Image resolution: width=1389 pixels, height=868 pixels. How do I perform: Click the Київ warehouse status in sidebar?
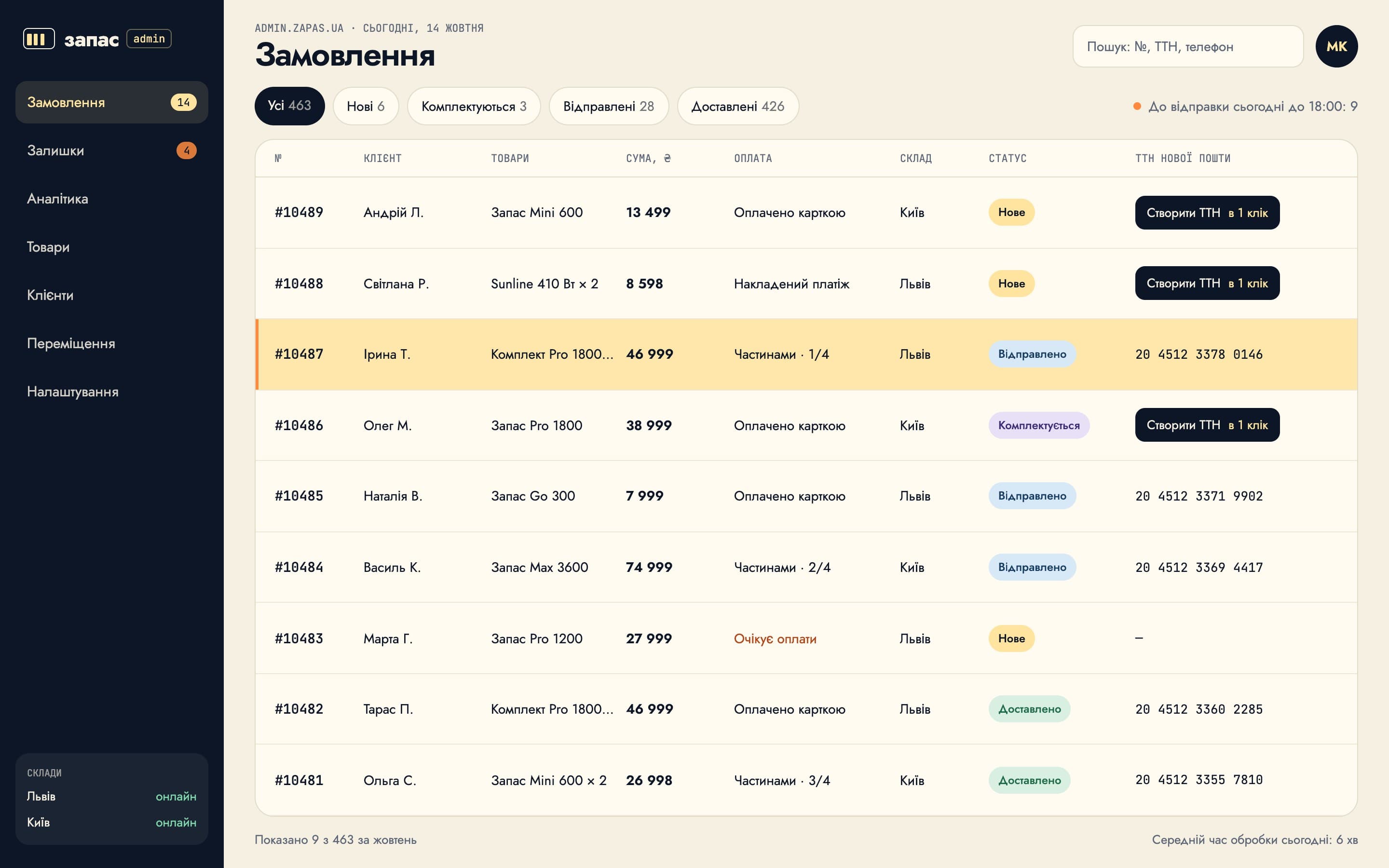point(111,822)
